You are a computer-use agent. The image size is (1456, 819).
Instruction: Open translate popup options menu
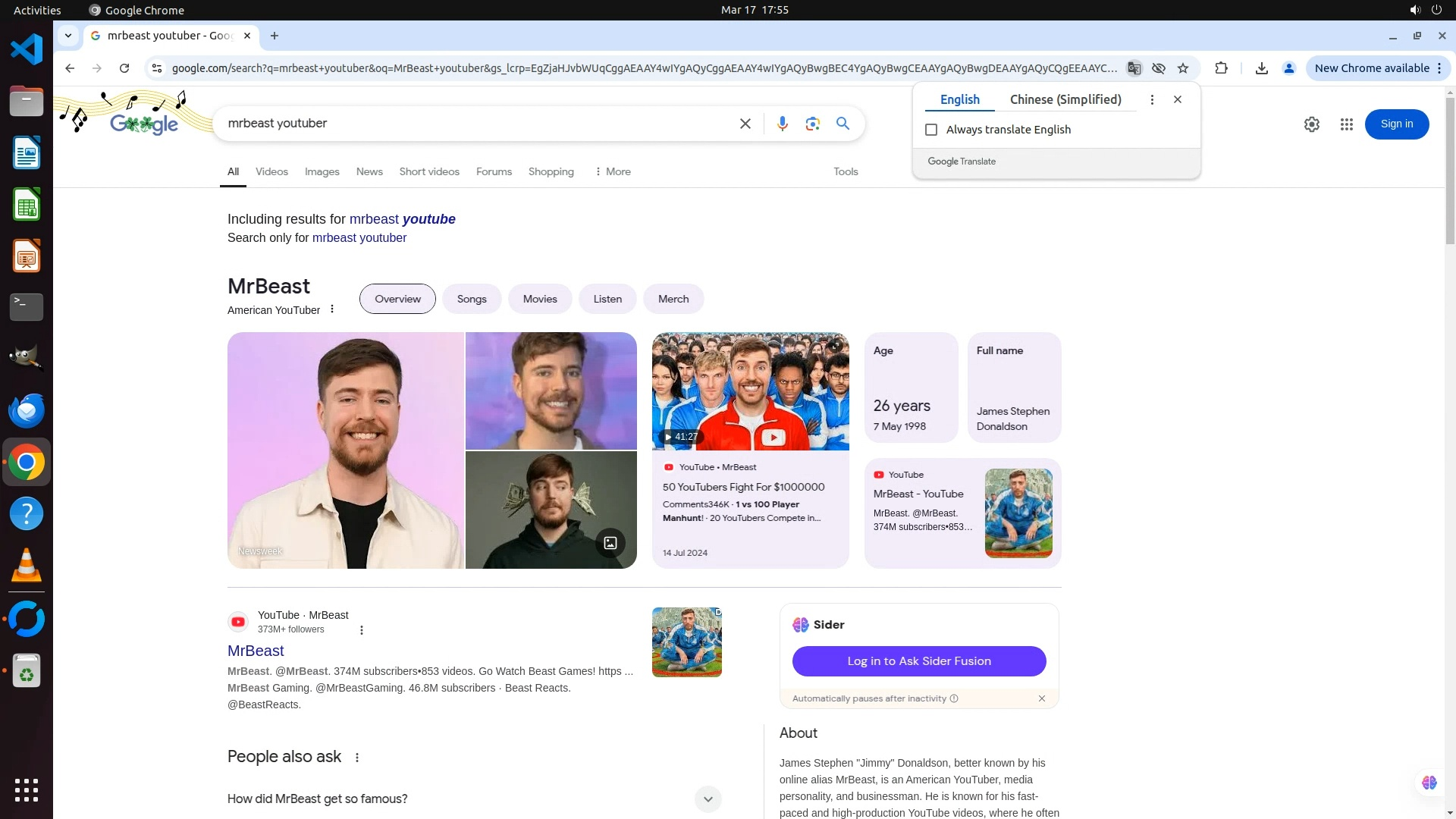pyautogui.click(x=1151, y=99)
